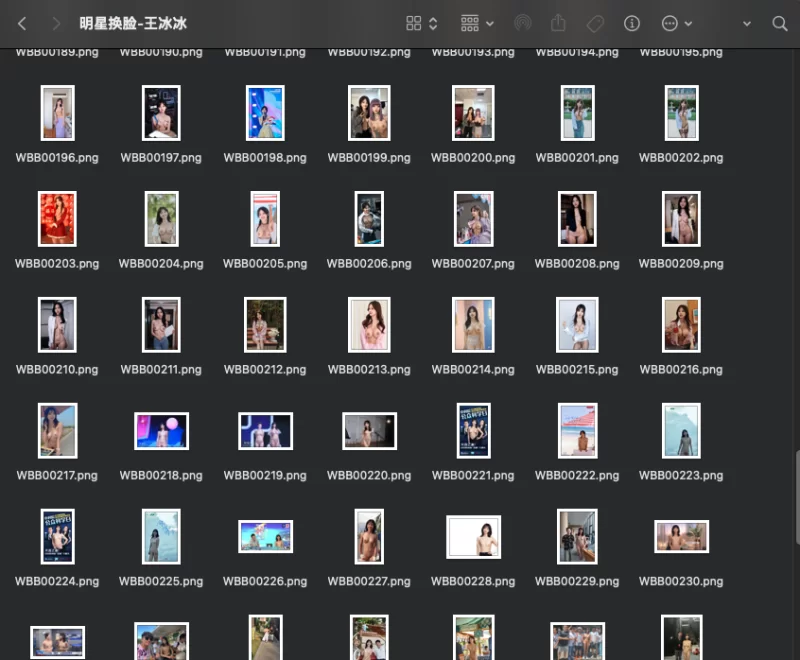Click the WBB00207.png label
Viewport: 800px width, 660px height.
473,264
